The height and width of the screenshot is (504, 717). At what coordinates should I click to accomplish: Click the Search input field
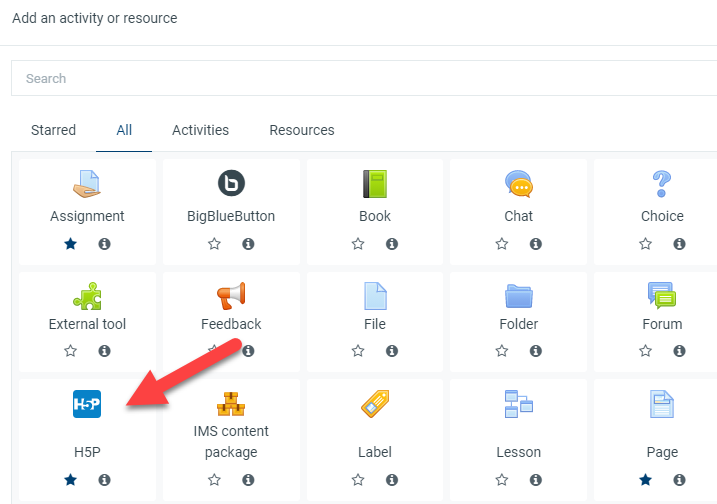coord(360,78)
